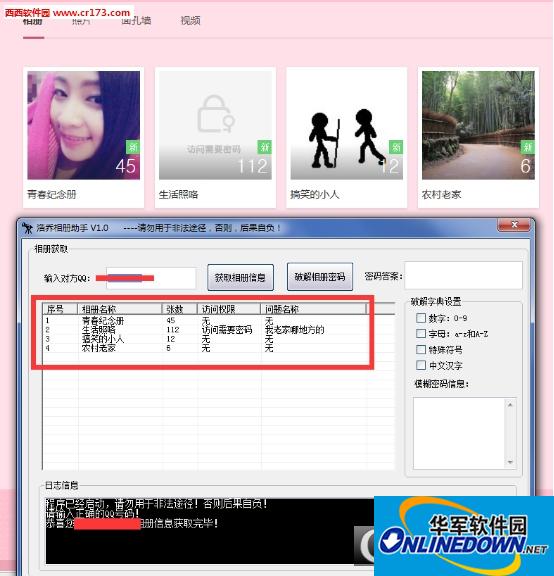Click the up arrow of the 模糊密码信息 scrollbar

(x=510, y=405)
